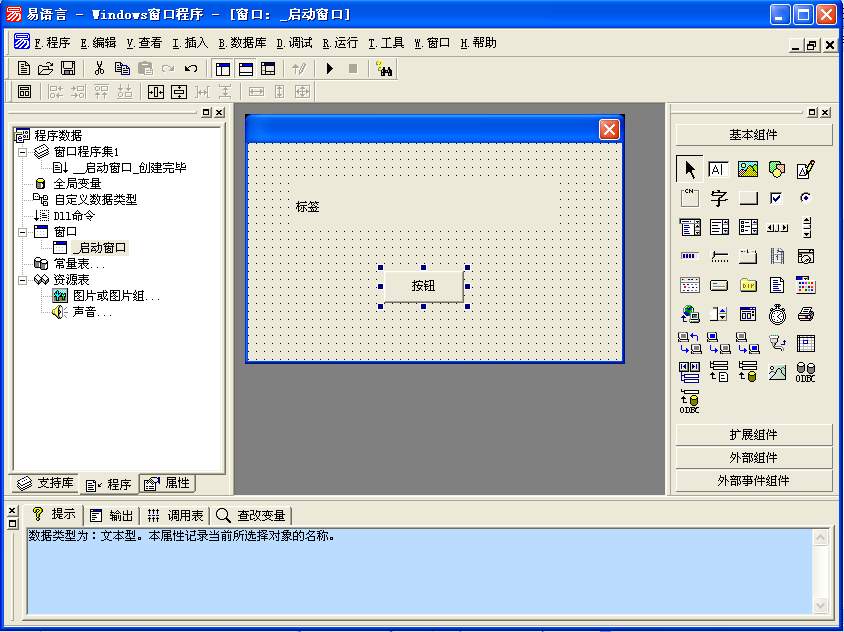Click the vertical centering alignment icon
The width and height of the screenshot is (844, 632).
click(179, 92)
